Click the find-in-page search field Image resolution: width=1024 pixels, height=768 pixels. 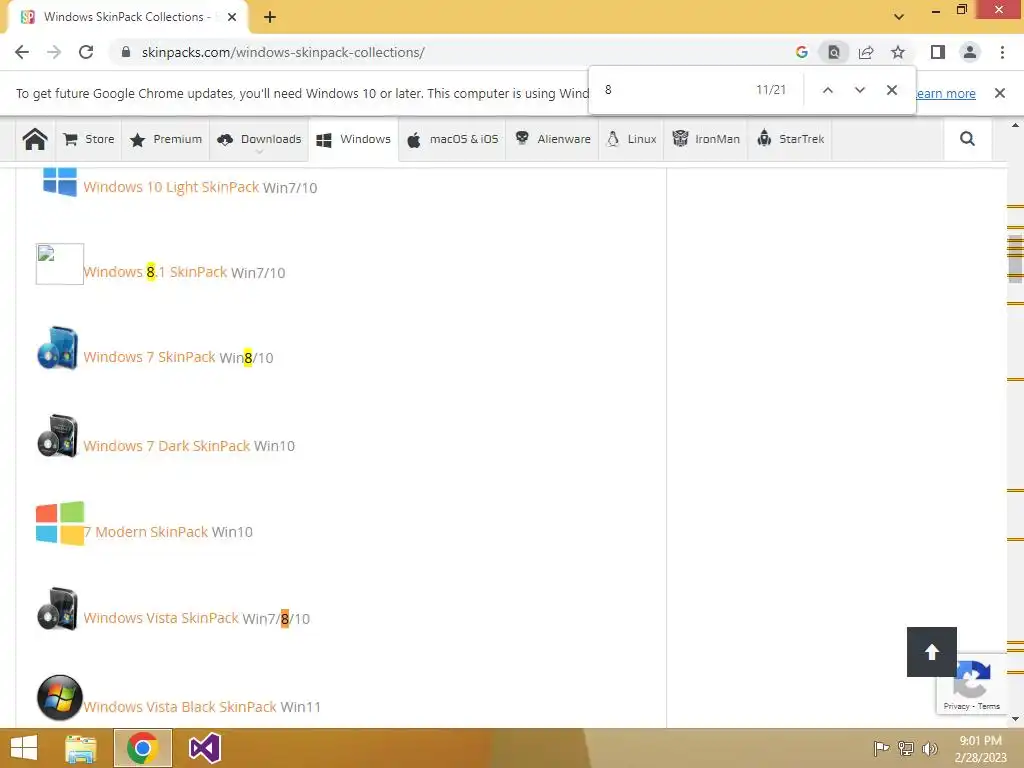point(673,90)
